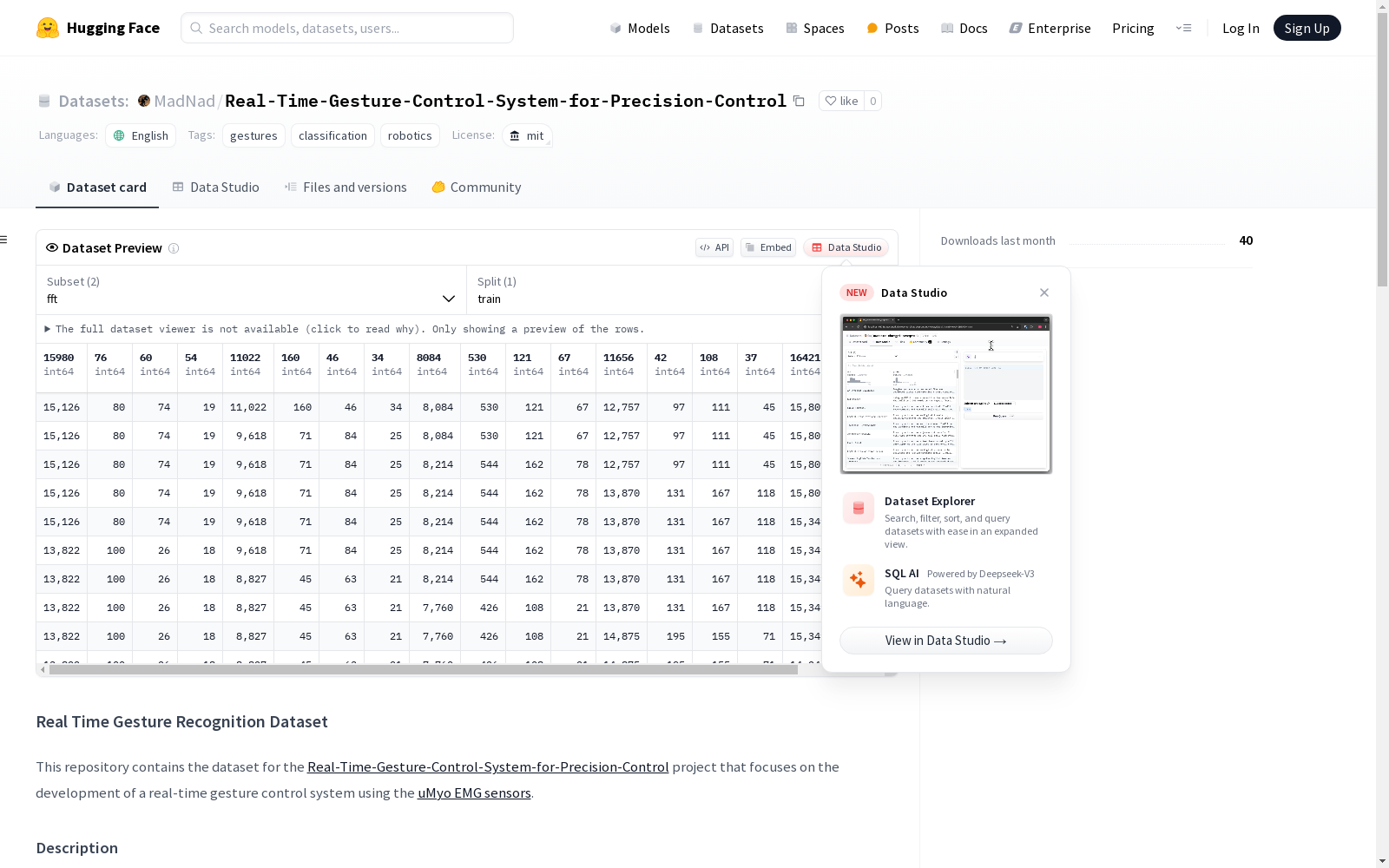
Task: Switch to the Data Studio tab
Action: click(215, 187)
